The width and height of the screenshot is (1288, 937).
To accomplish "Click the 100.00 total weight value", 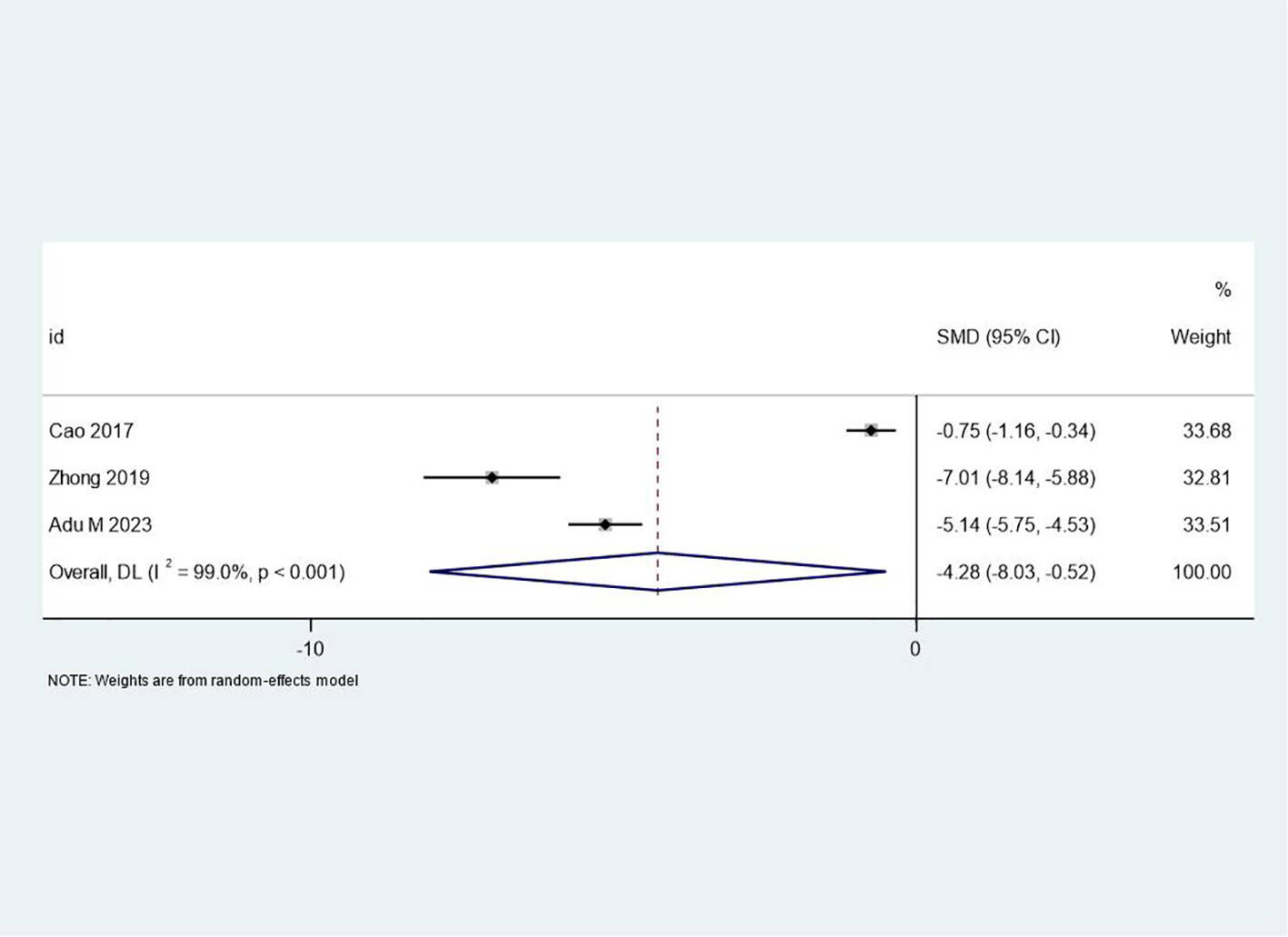I will 1202,573.
